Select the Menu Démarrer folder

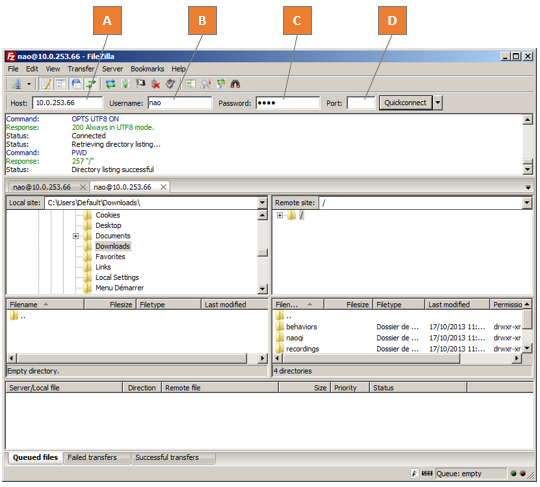pyautogui.click(x=120, y=288)
